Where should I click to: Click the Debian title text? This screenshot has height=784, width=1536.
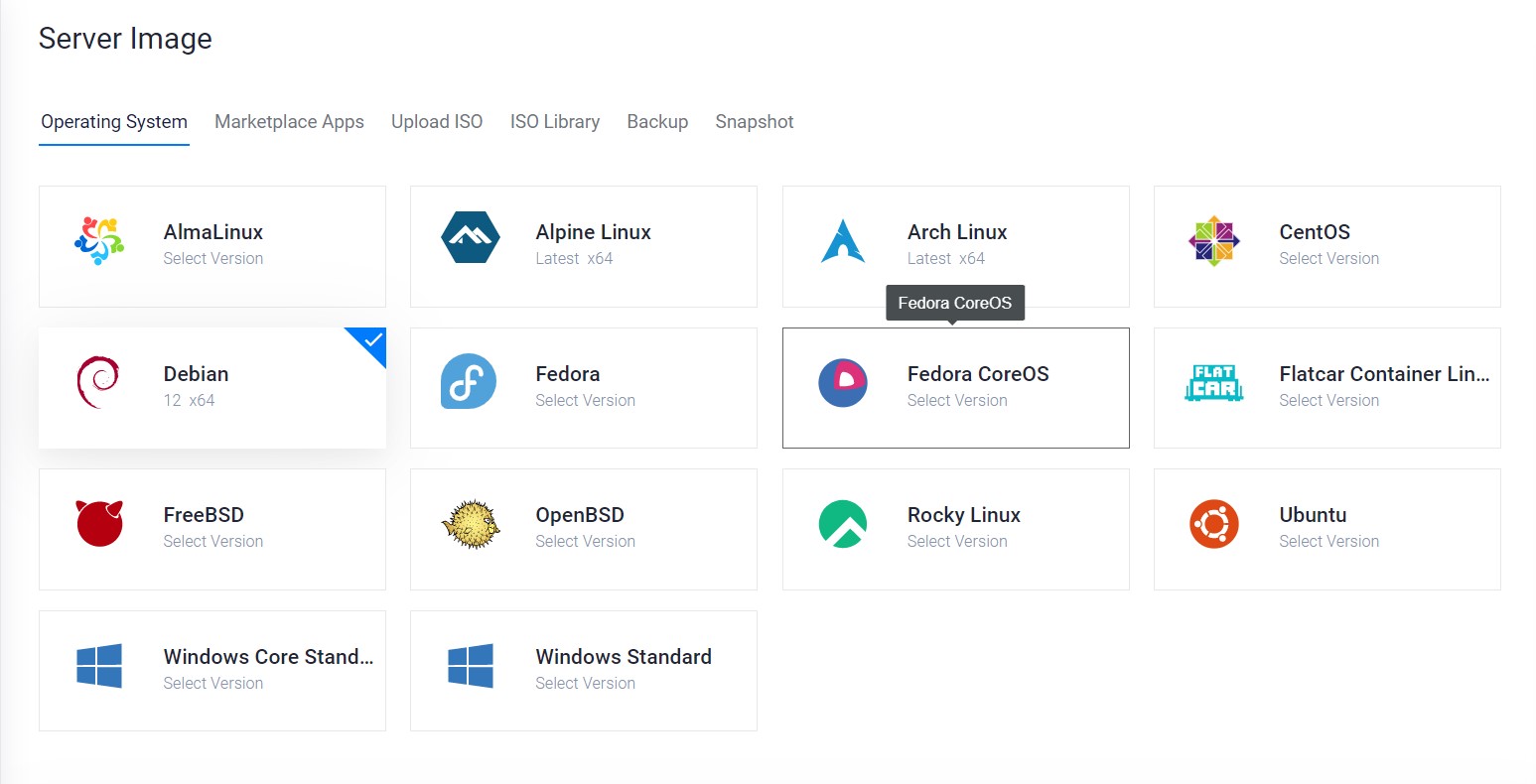(x=196, y=374)
